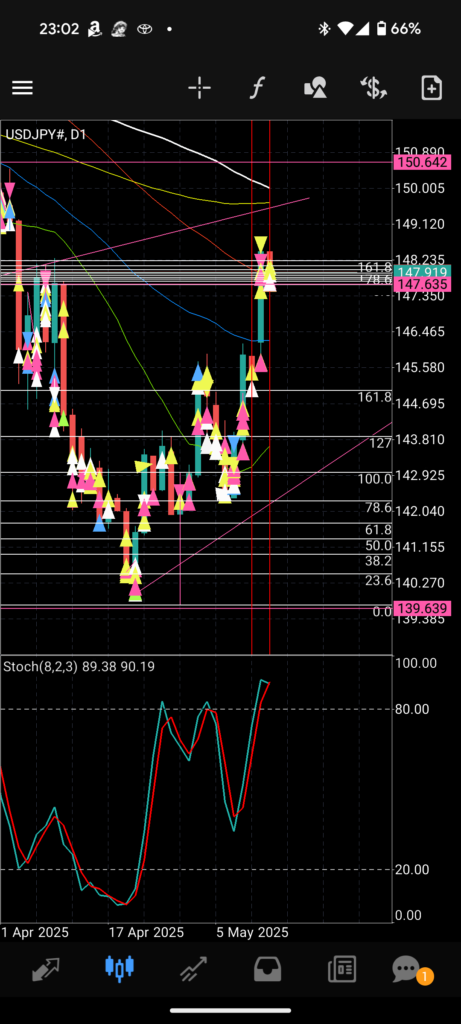Open the drawing objects shapes icon
The height and width of the screenshot is (1024, 461).
(315, 88)
